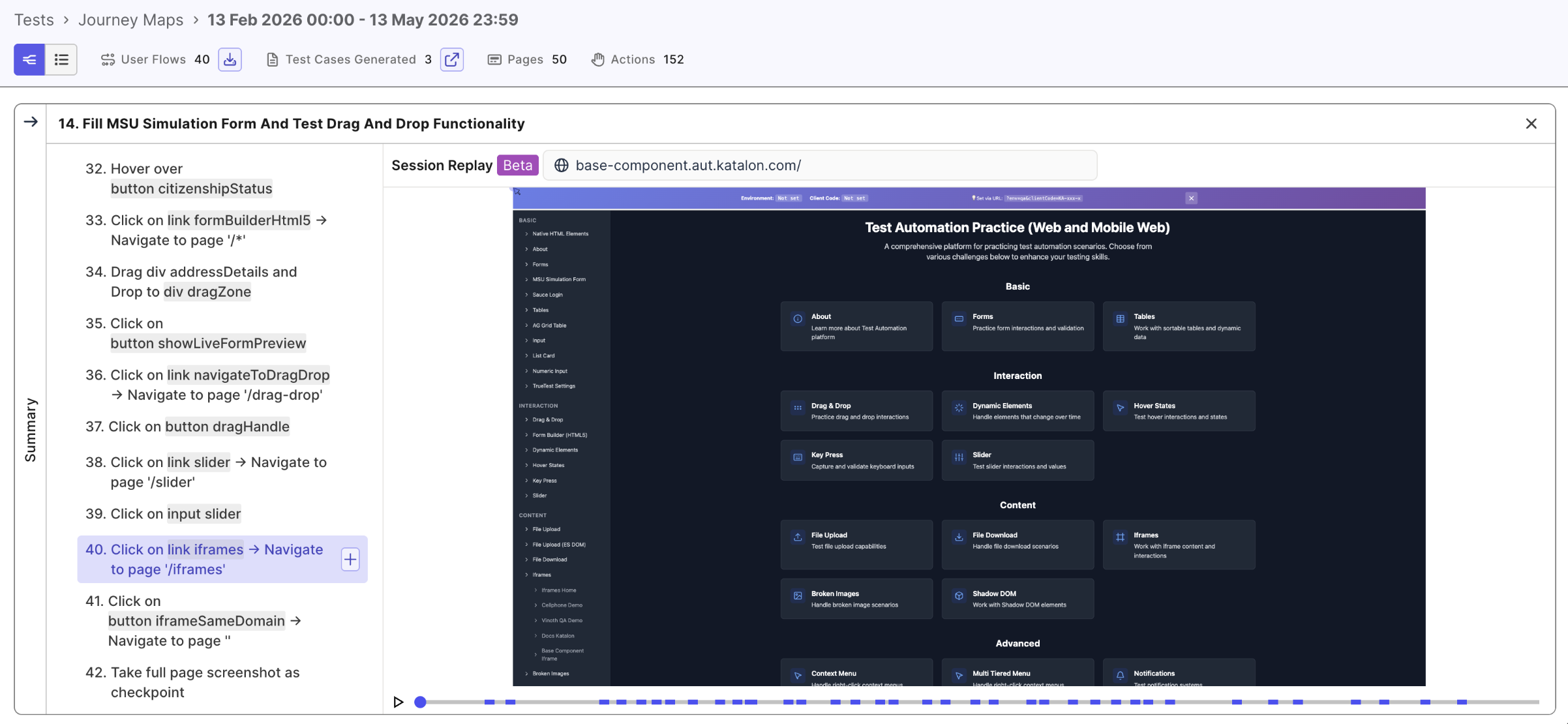Click the globe icon beside the URL
This screenshot has width=1568, height=724.
click(x=561, y=165)
